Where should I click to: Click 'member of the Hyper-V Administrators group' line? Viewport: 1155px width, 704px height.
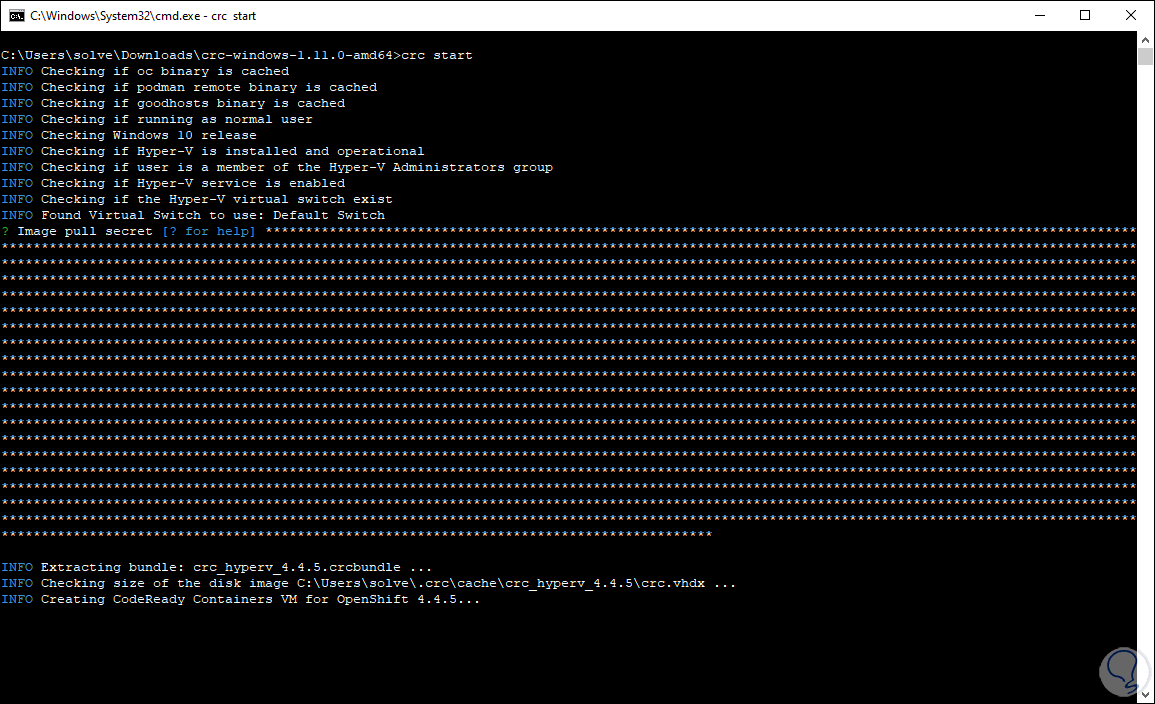coord(277,168)
